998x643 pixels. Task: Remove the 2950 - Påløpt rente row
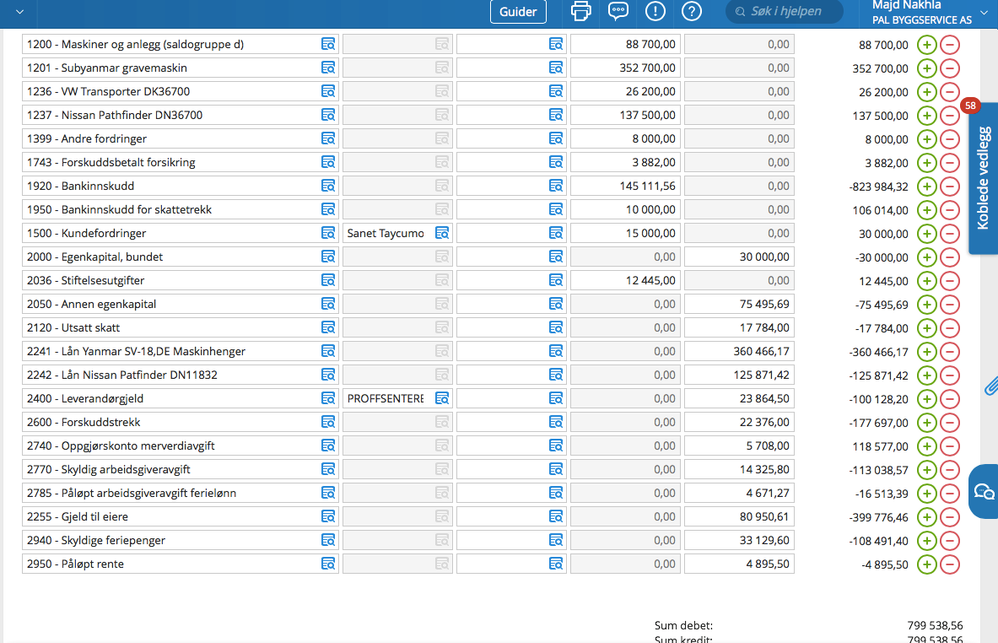(950, 564)
